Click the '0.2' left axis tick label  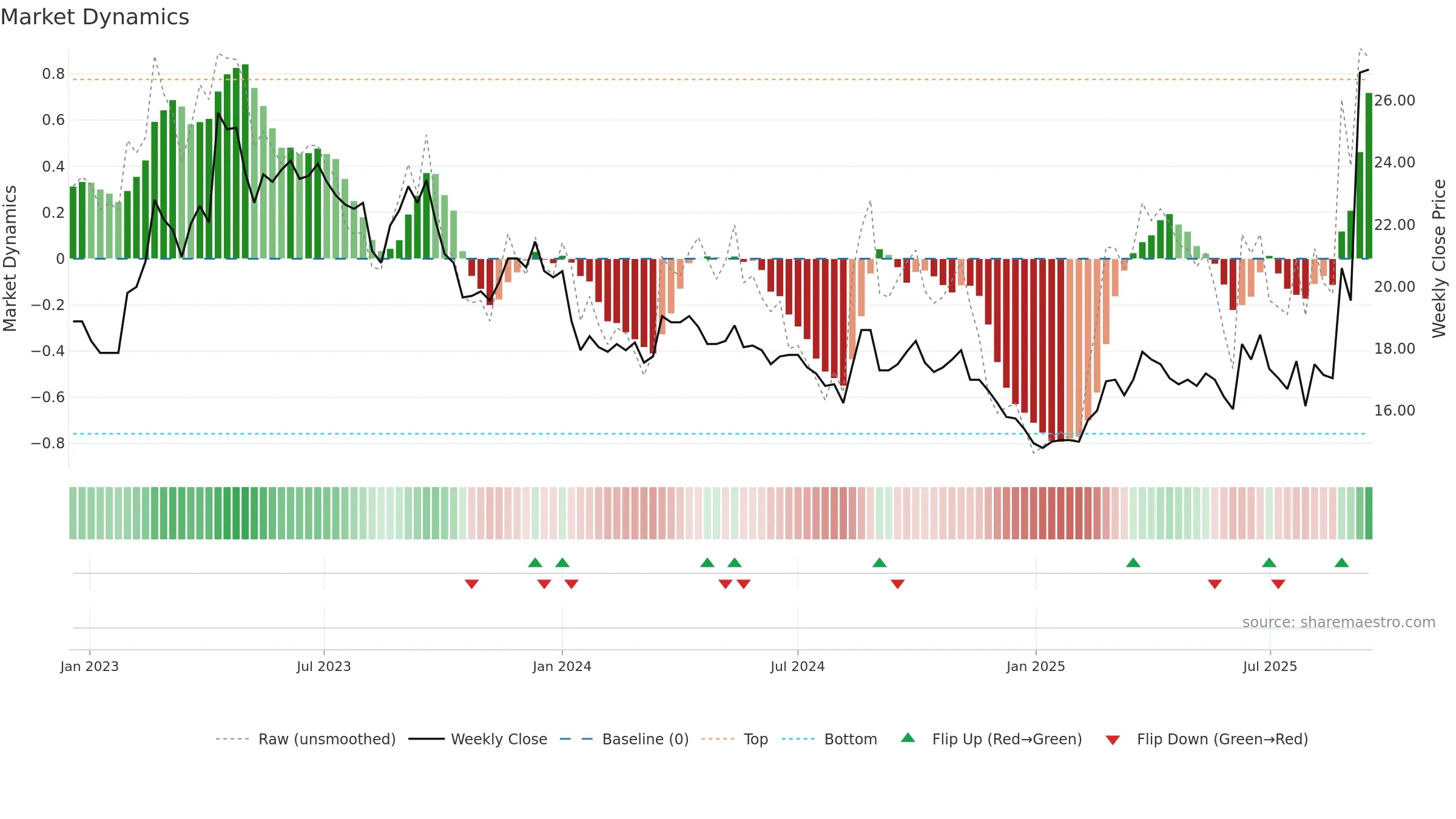[x=53, y=212]
